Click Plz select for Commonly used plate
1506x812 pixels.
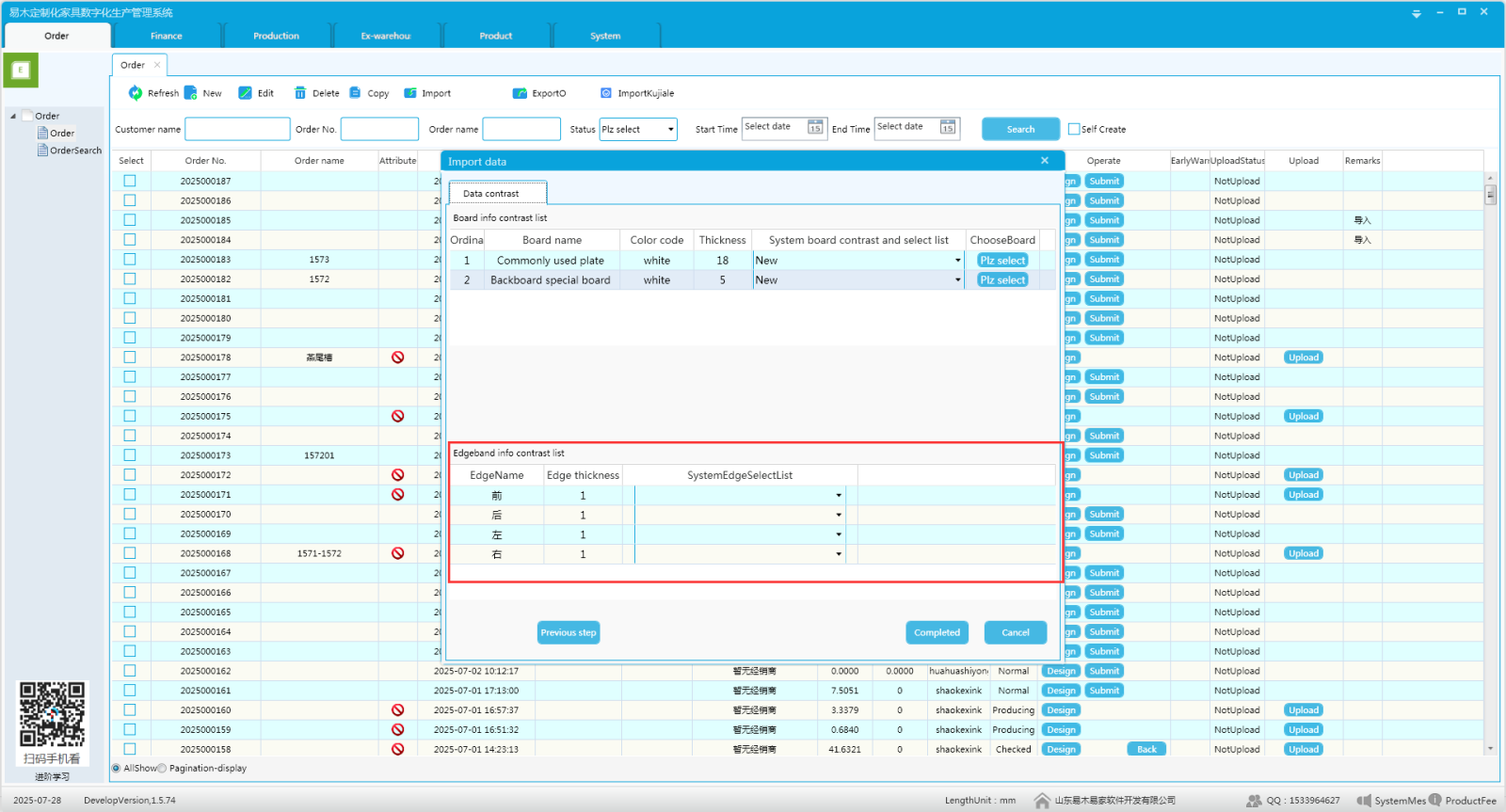pyautogui.click(x=1002, y=261)
